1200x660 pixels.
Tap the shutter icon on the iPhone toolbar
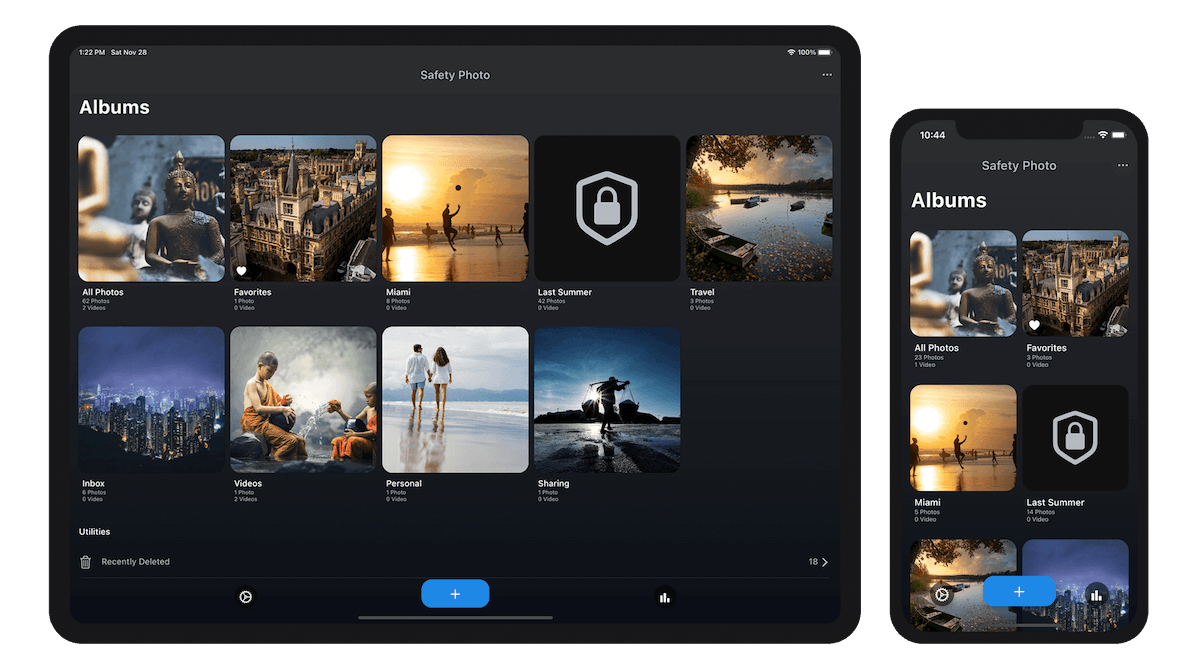click(941, 593)
